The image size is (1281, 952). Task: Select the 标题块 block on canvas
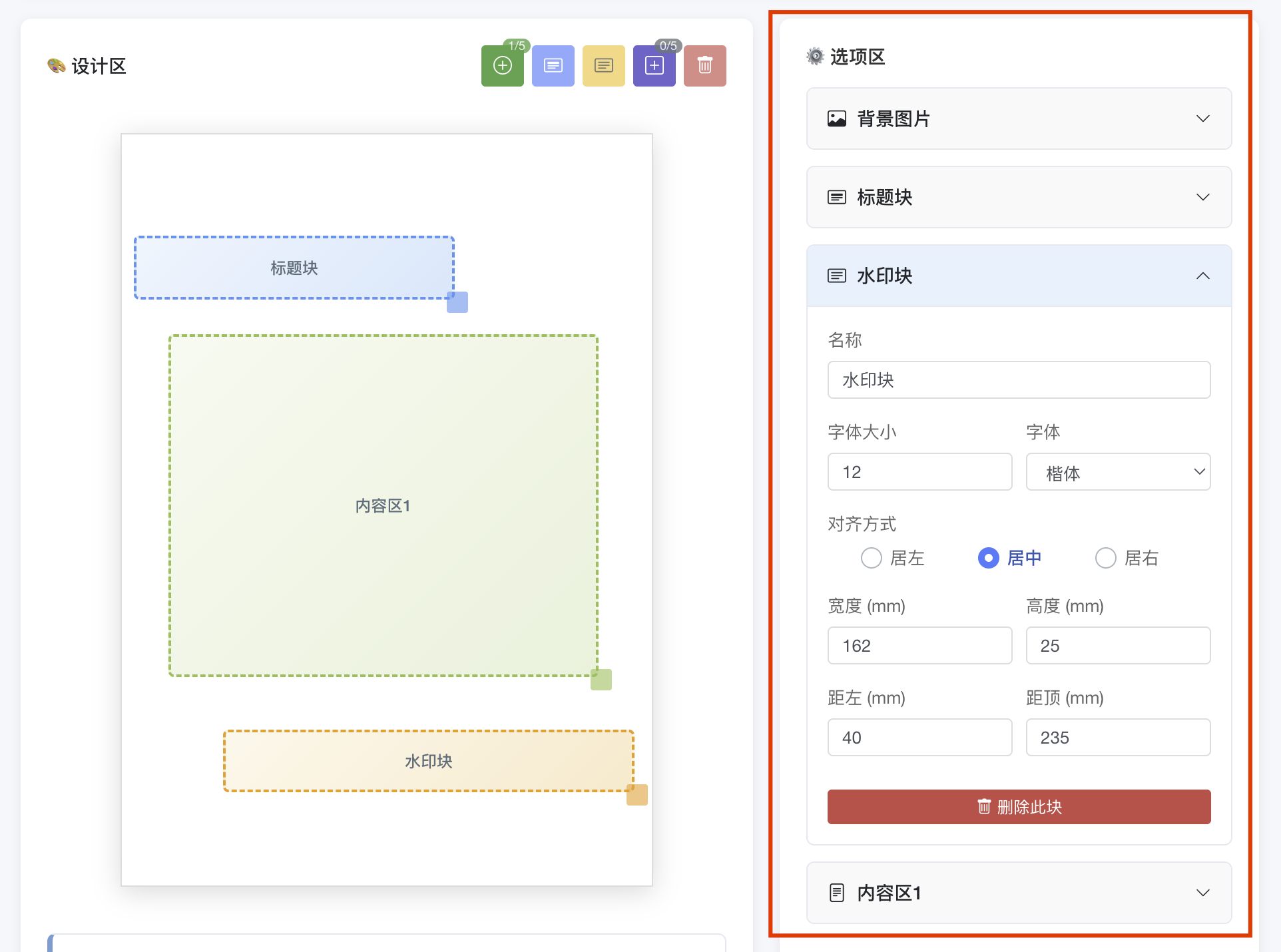(294, 268)
